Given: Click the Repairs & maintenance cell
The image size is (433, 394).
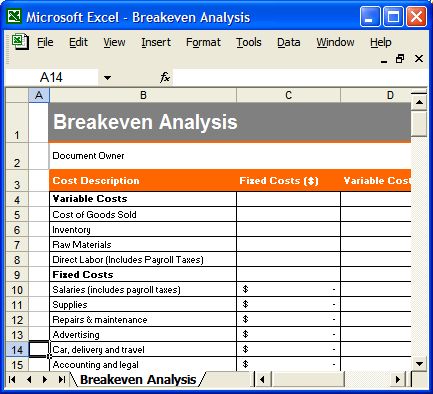Looking at the screenshot, I should pos(143,319).
